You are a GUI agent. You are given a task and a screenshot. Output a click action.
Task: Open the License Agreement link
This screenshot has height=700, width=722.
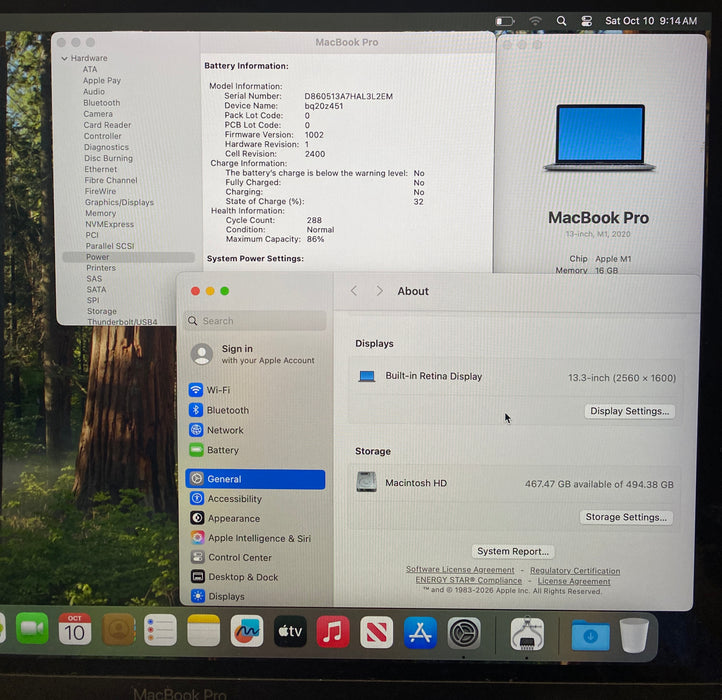coord(574,581)
